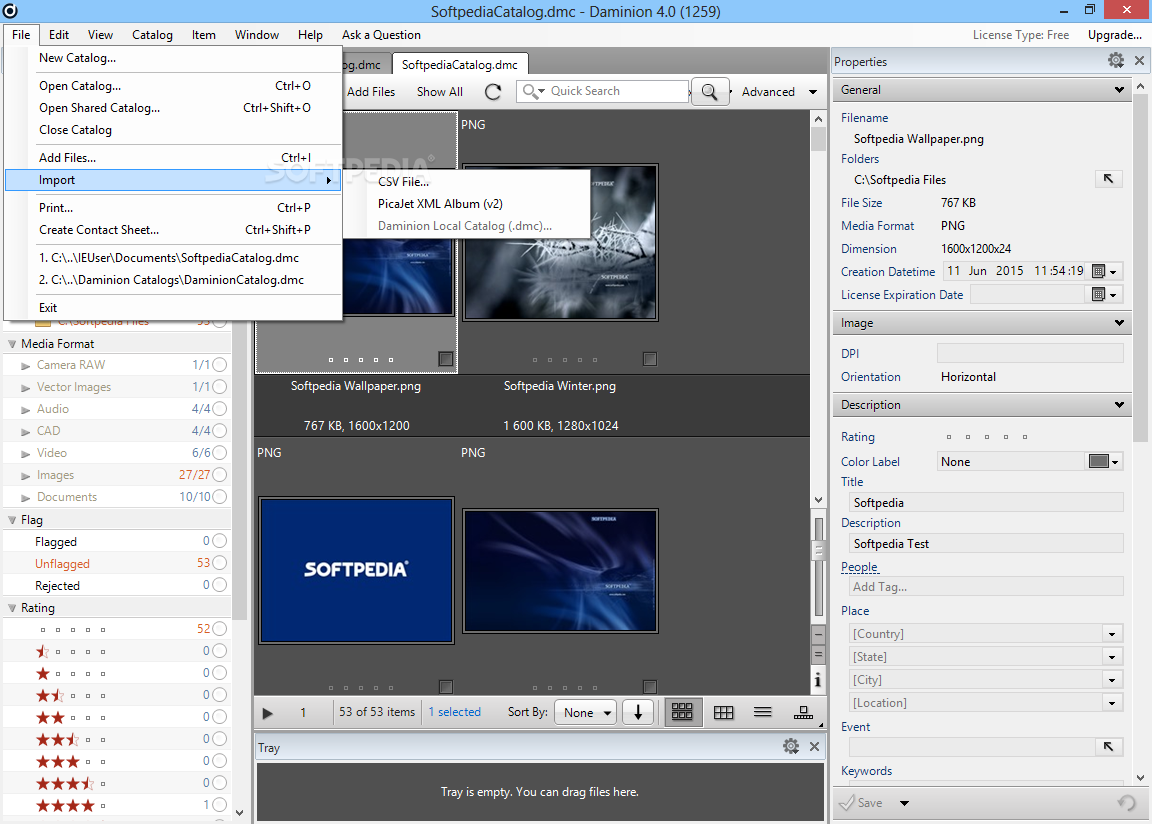
Task: Click the '1 selected' link
Action: click(x=454, y=712)
